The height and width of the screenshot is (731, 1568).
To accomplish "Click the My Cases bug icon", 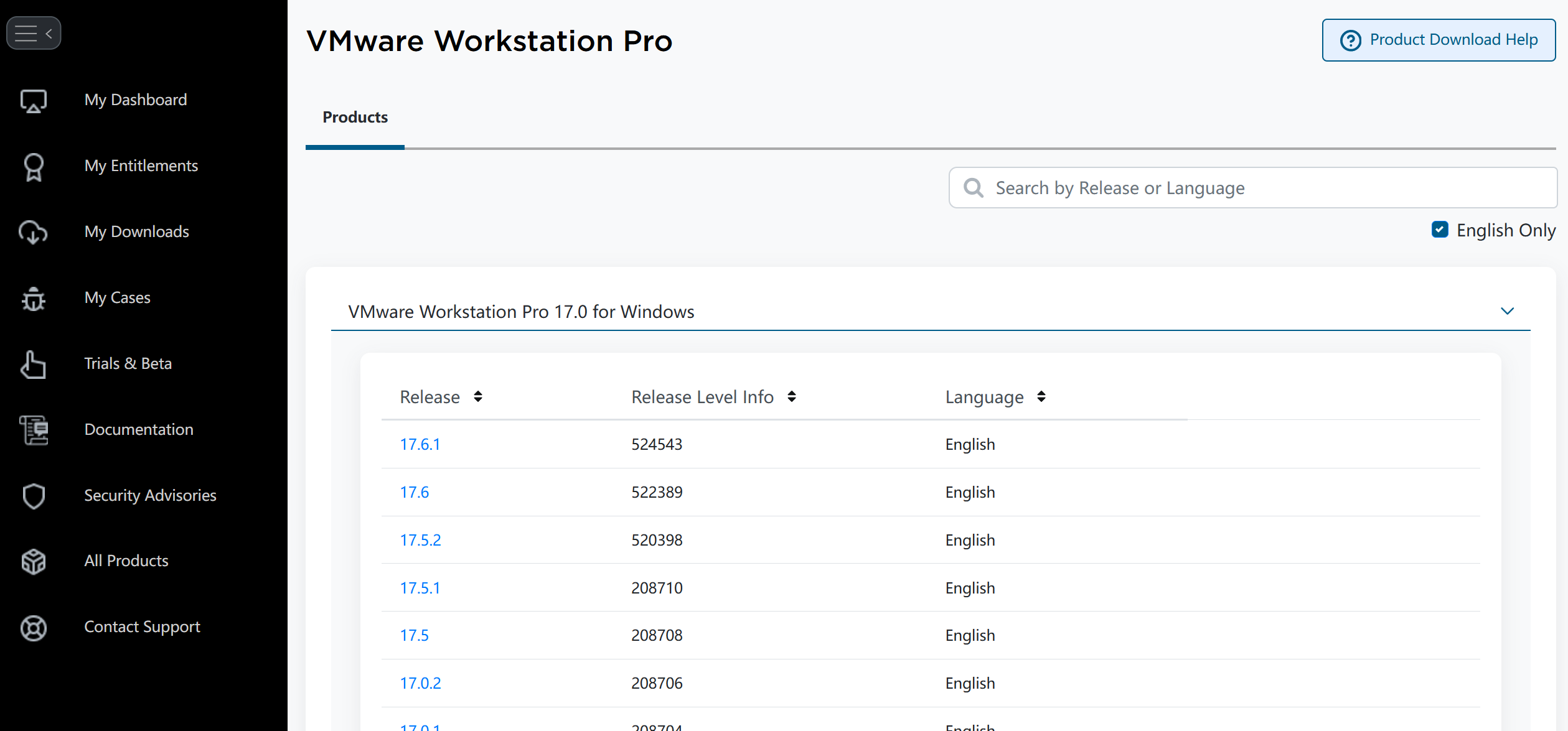I will pos(34,299).
